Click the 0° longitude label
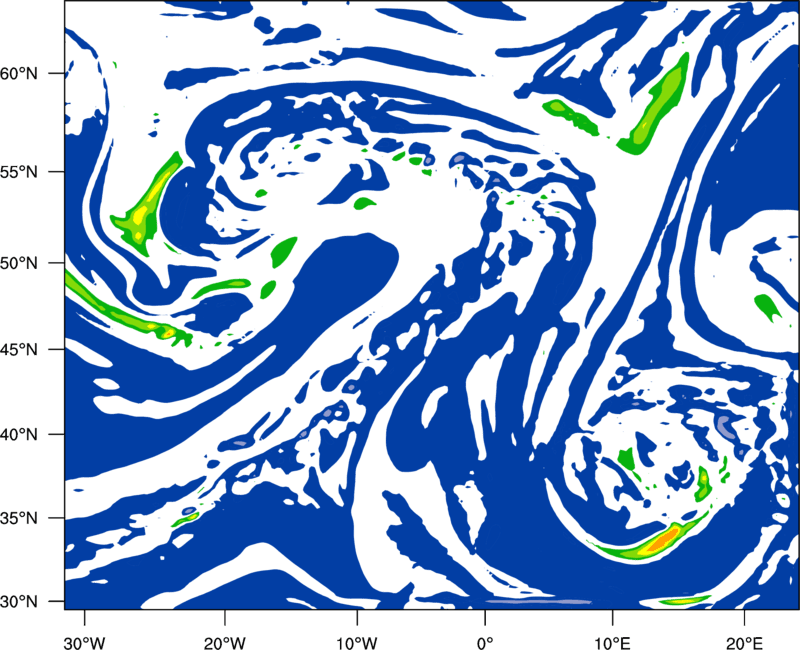The width and height of the screenshot is (800, 650). pos(485,643)
